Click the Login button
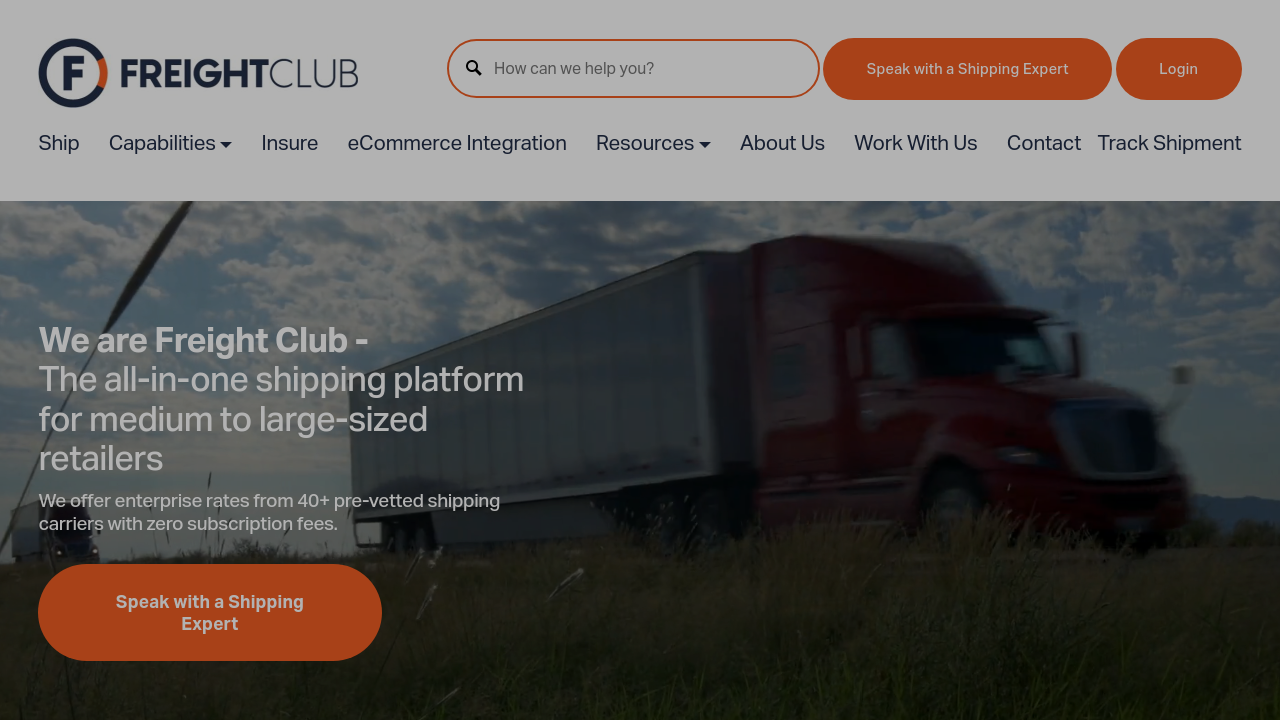The height and width of the screenshot is (720, 1280). tap(1179, 69)
